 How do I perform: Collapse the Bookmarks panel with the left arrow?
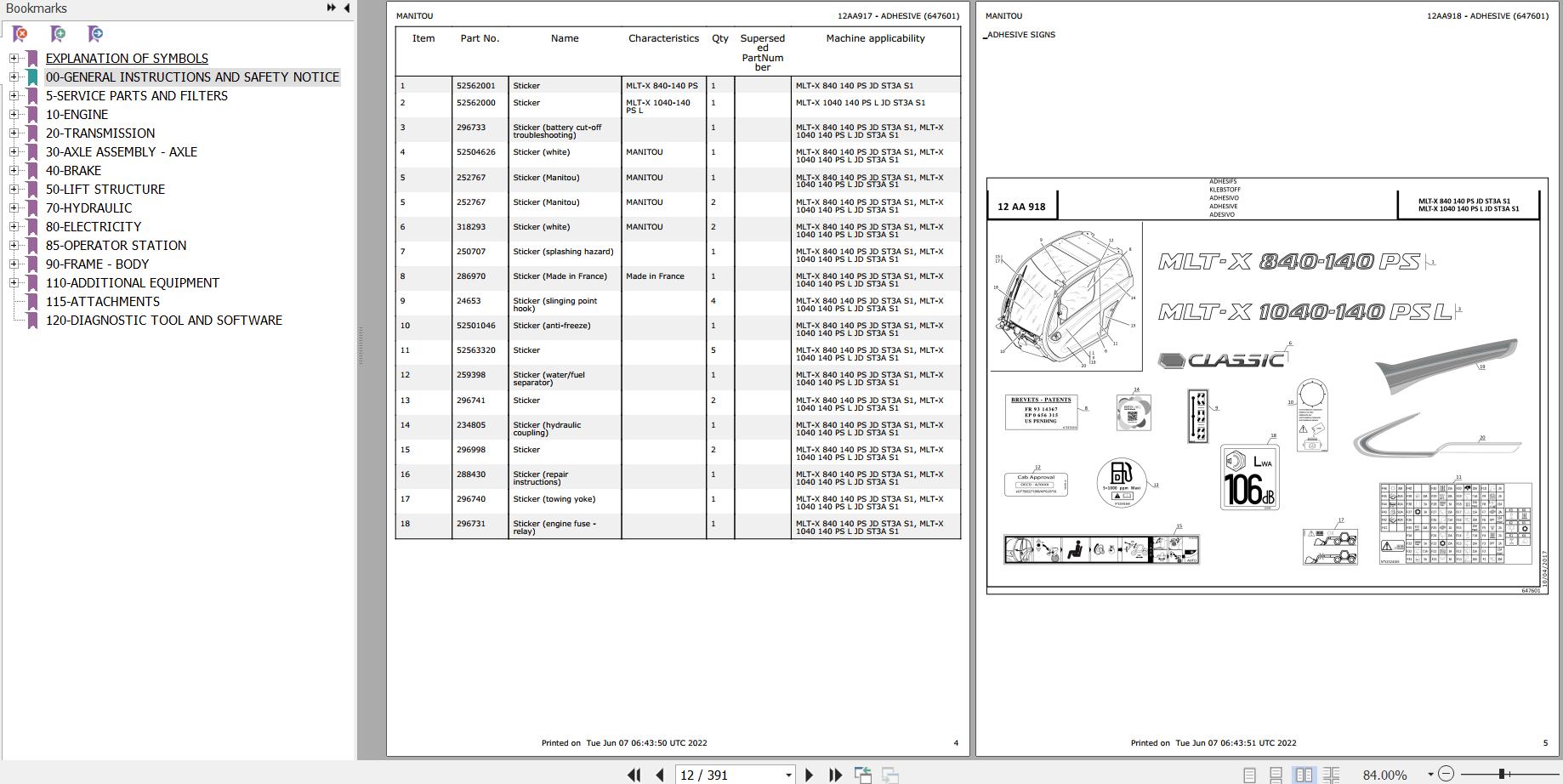(346, 8)
